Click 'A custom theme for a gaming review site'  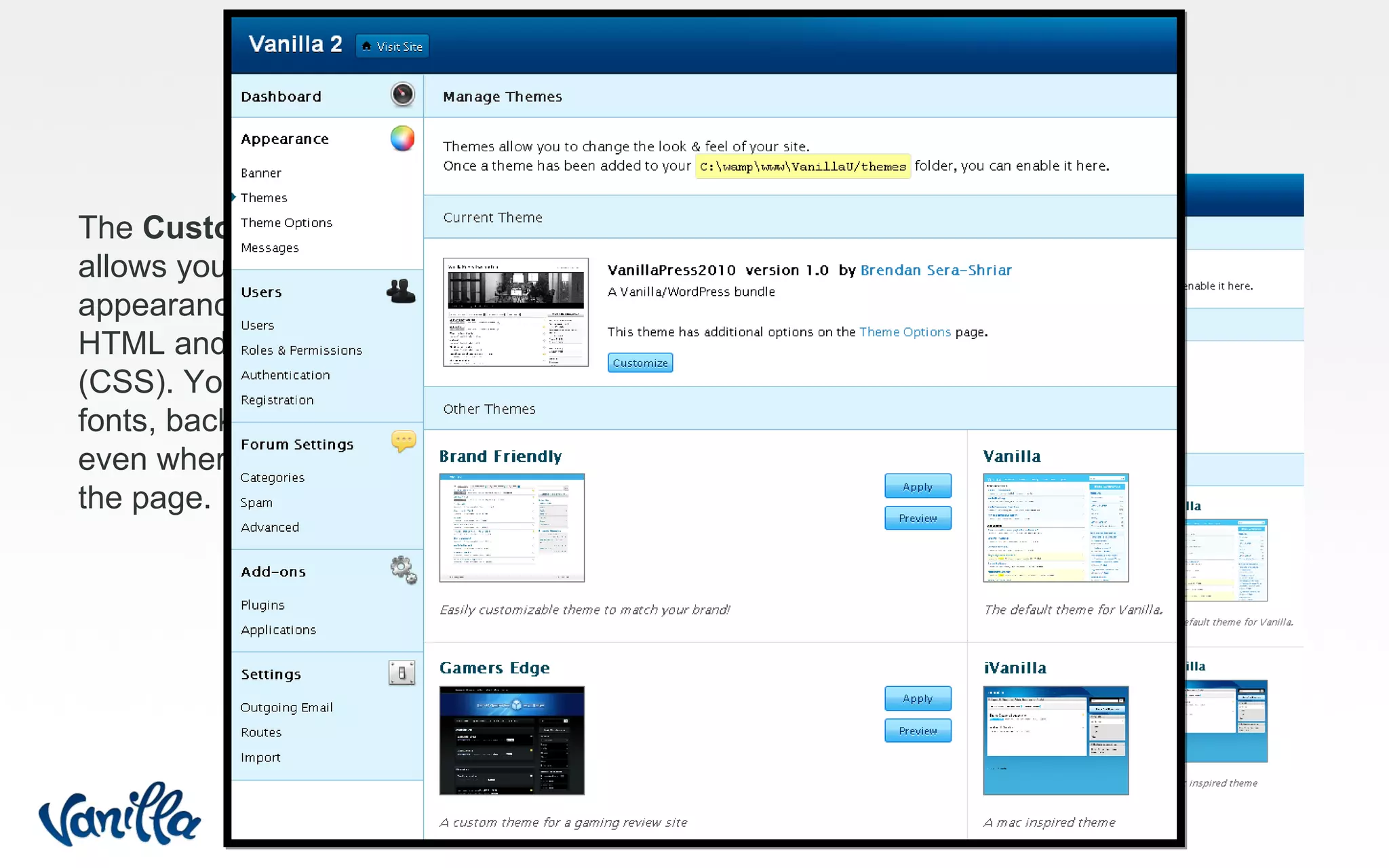(563, 822)
